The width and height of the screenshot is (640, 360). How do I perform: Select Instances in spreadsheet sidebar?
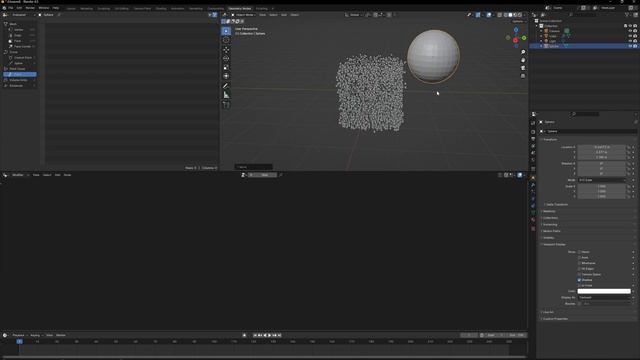click(16, 86)
